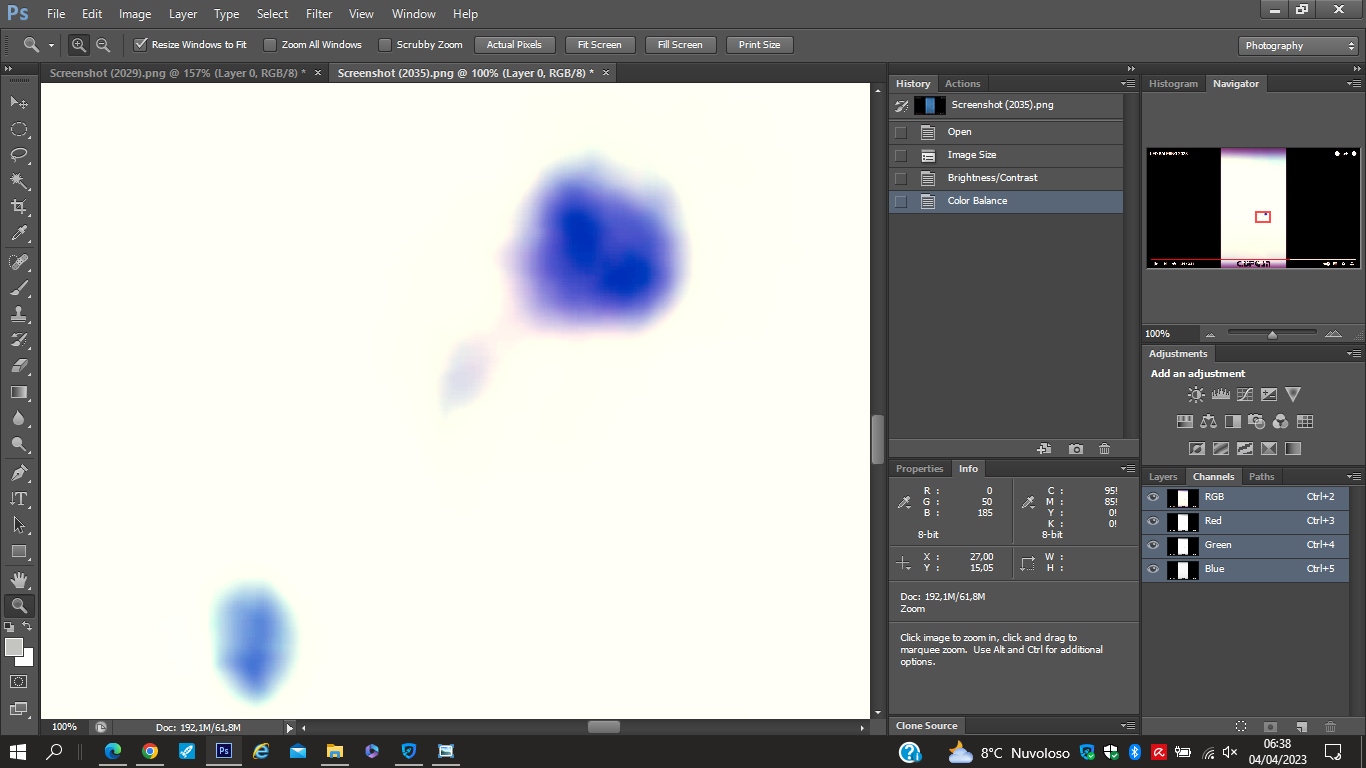Pick the Magic Wand tool

tap(18, 181)
